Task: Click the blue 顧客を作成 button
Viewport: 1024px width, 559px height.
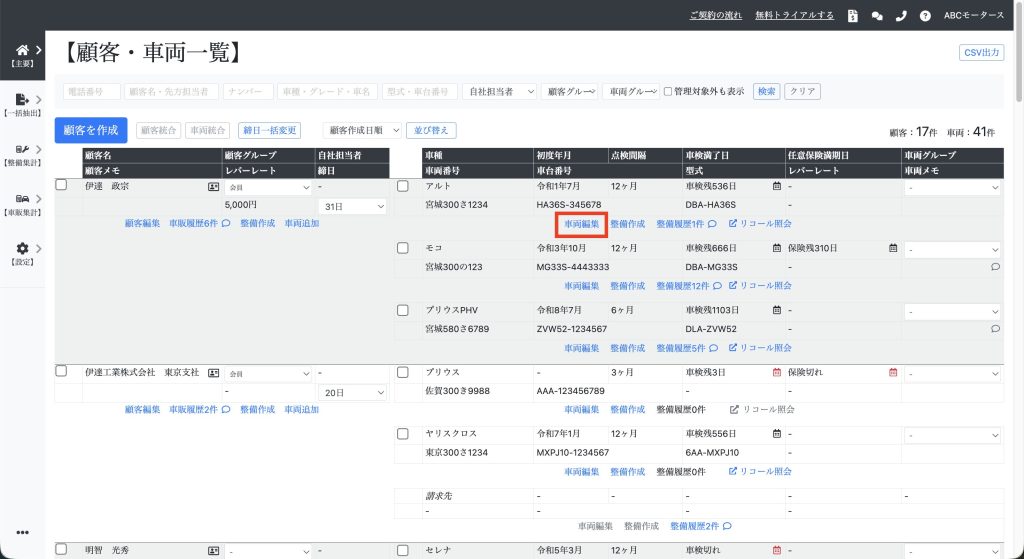Action: pos(91,130)
